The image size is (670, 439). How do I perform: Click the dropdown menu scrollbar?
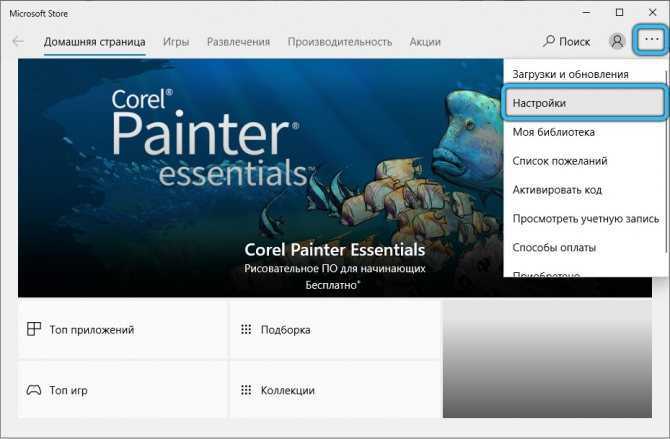click(666, 162)
